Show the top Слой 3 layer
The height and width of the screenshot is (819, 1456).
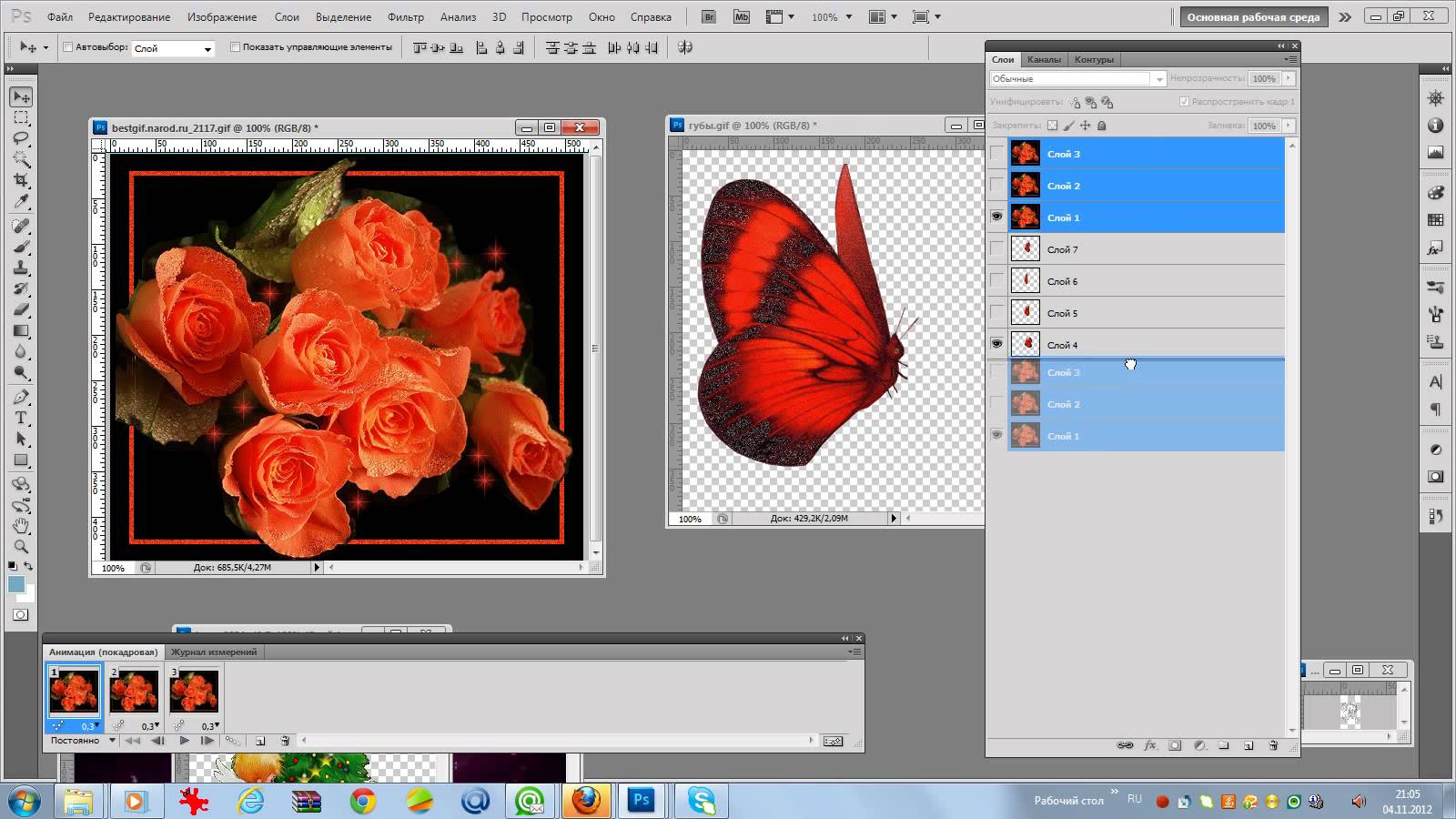click(997, 154)
